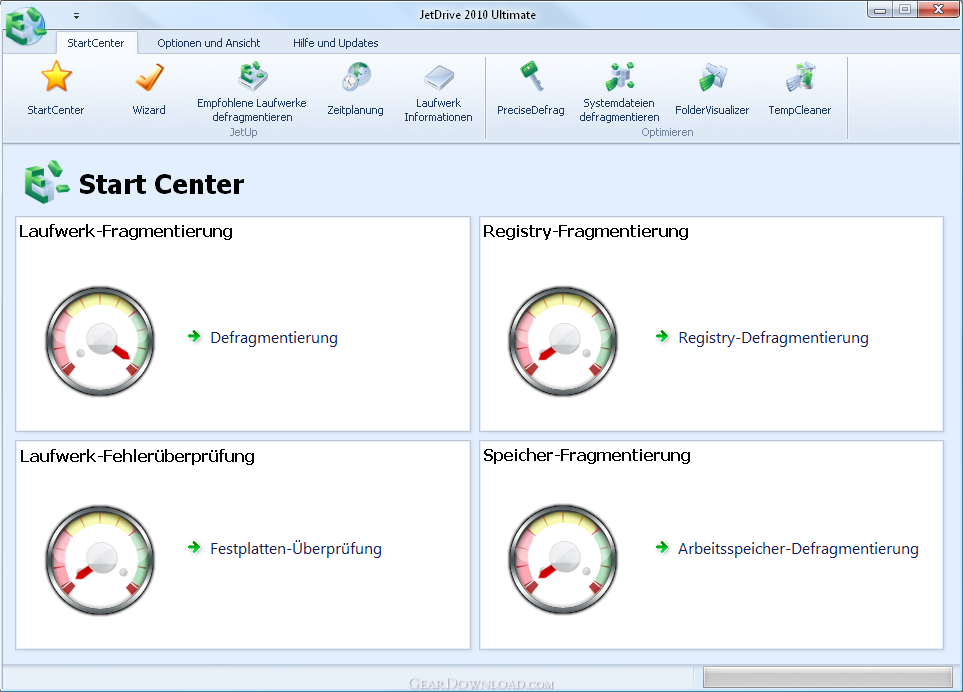Screen dimensions: 963x692
Task: Click the JetDrive application orb logo
Action: [25, 26]
